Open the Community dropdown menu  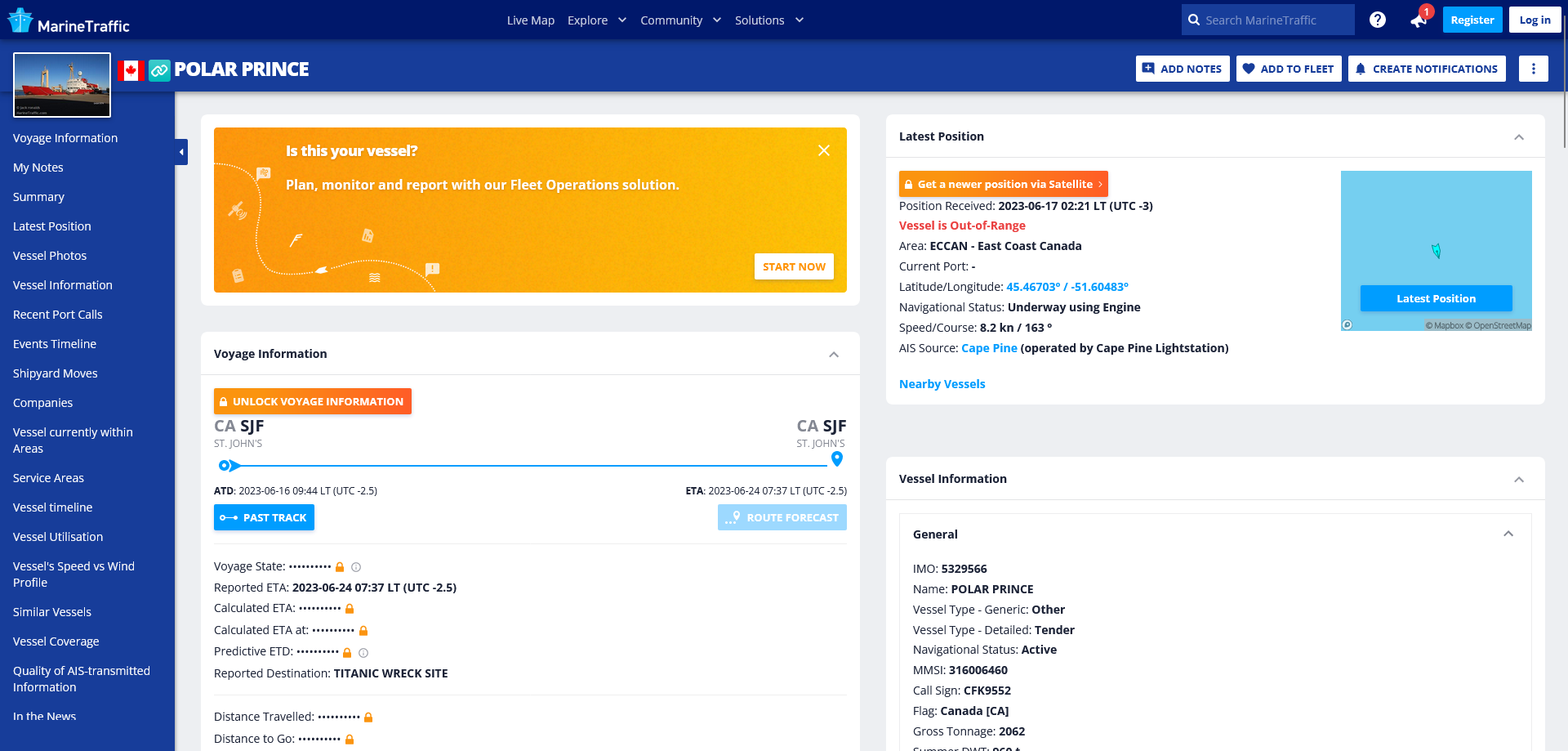680,20
